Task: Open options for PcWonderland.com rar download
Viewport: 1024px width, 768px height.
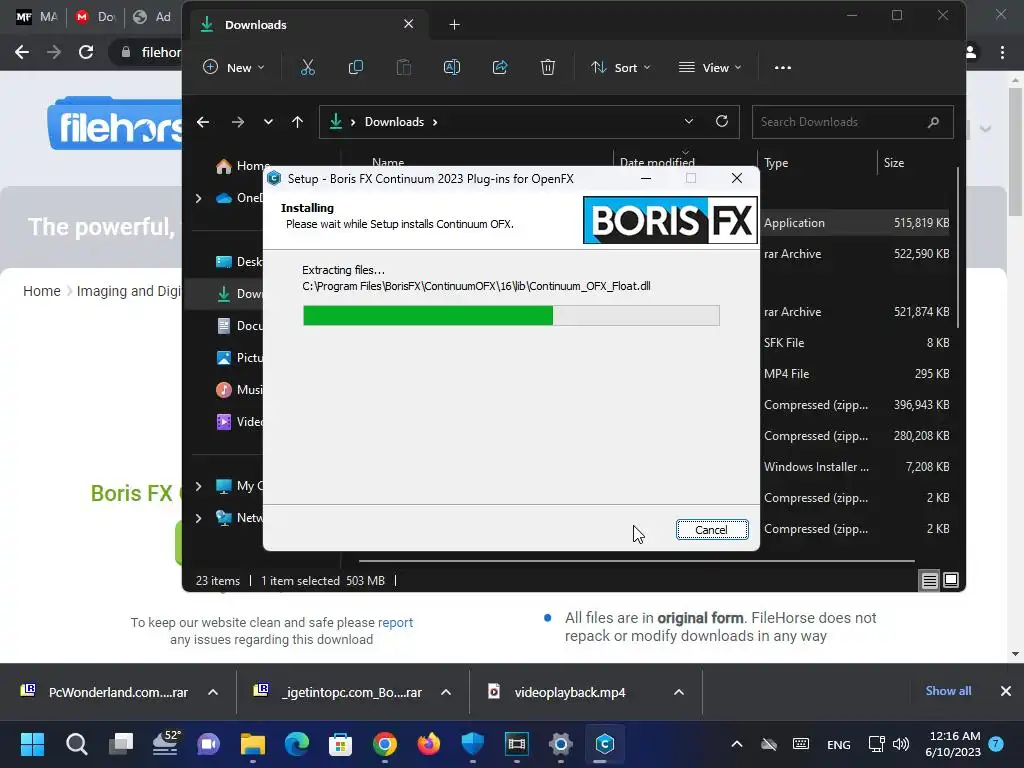Action: click(x=213, y=692)
